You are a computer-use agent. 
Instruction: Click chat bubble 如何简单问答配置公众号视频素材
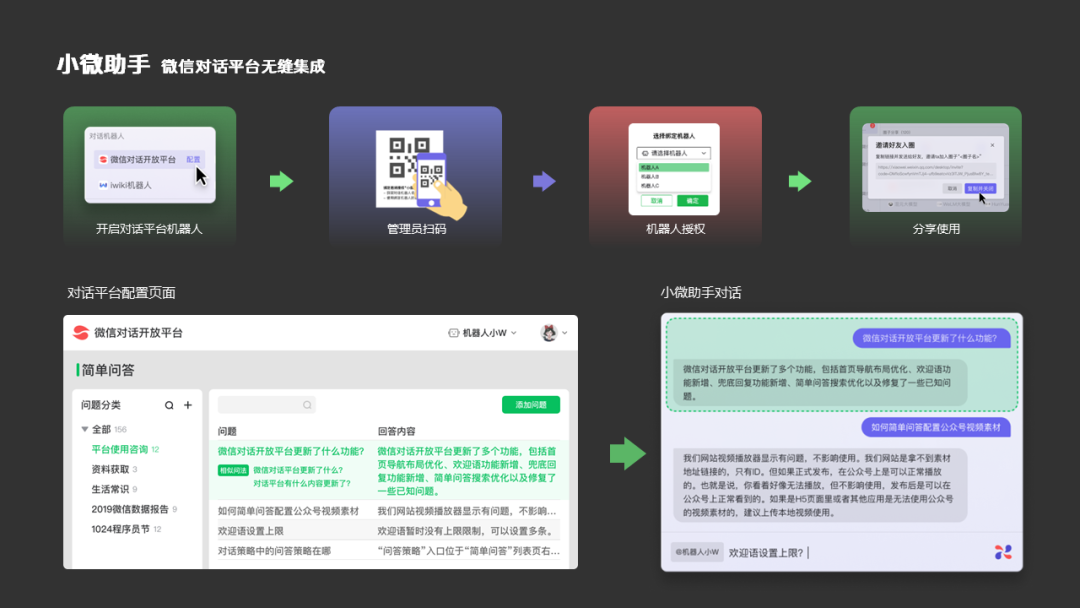935,428
